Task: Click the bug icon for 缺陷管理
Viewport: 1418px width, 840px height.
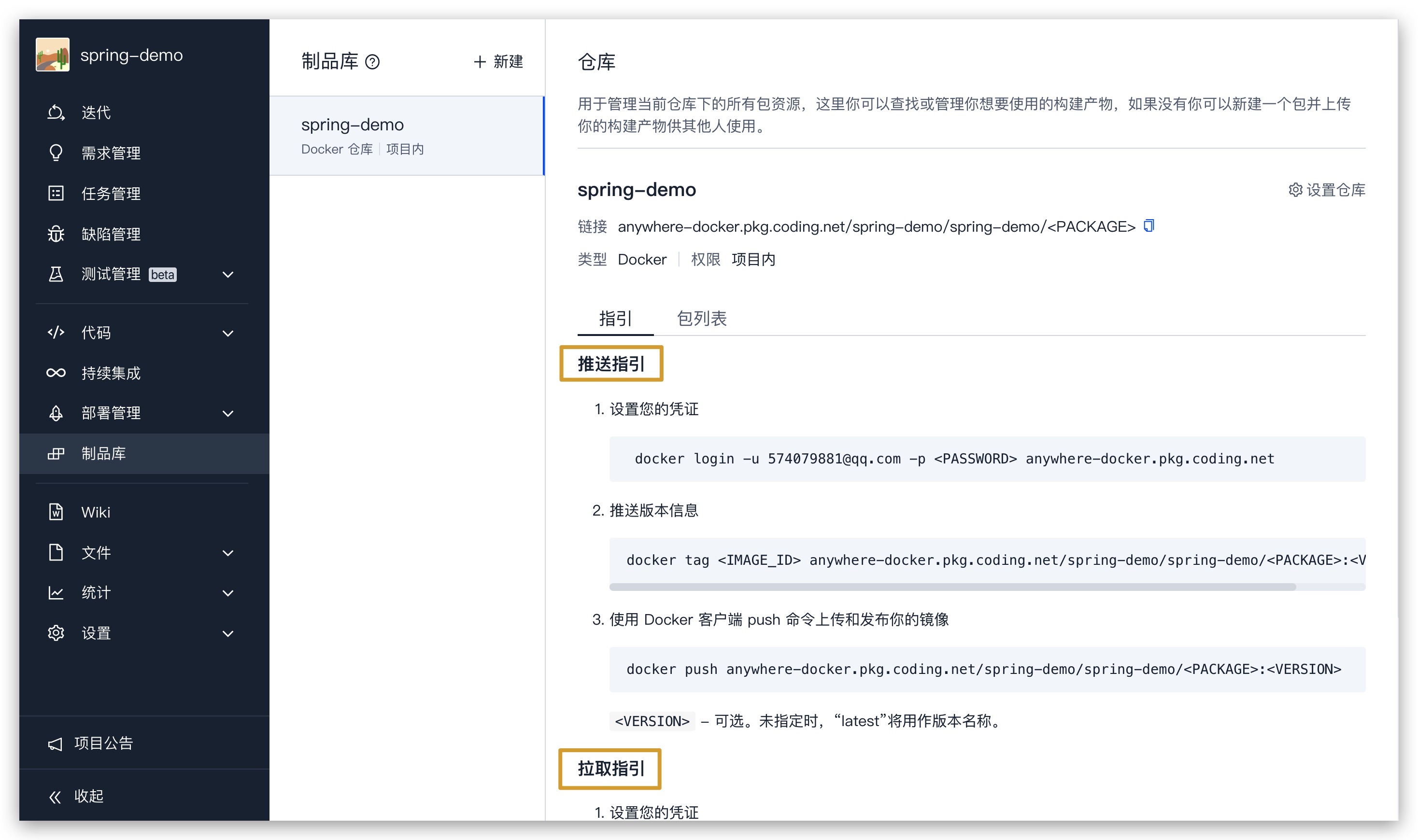Action: (x=56, y=234)
